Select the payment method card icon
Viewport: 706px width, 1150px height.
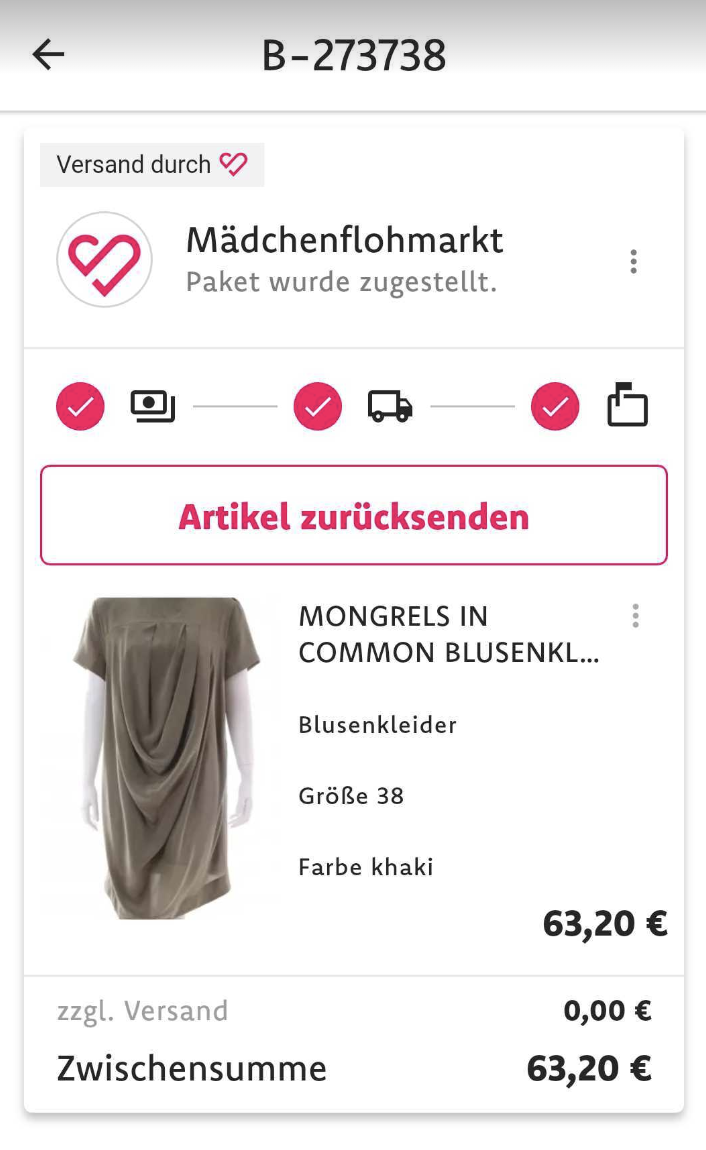[x=152, y=406]
